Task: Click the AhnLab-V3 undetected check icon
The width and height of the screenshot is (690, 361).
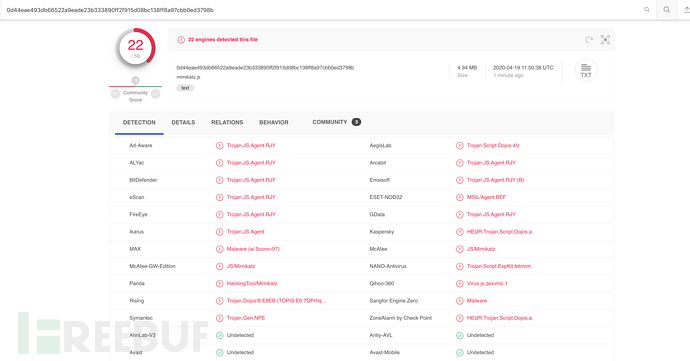Action: [x=220, y=335]
